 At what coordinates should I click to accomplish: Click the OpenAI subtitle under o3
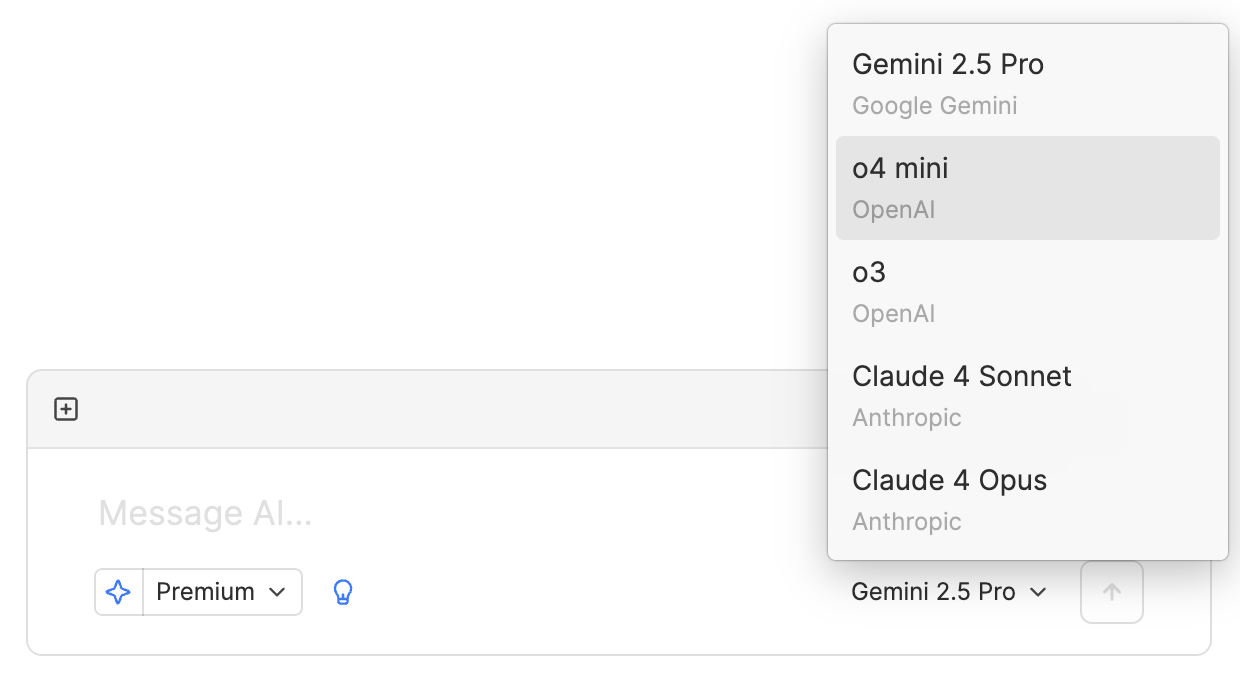coord(893,314)
